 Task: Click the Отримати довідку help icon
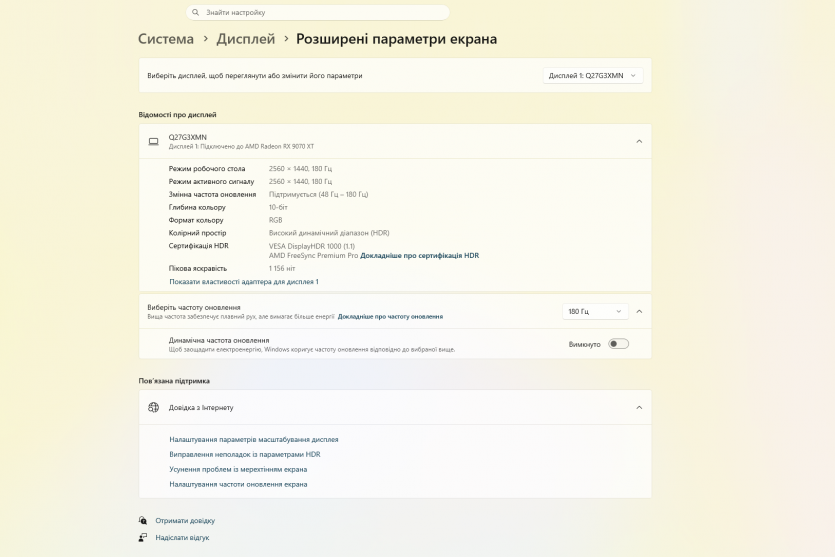(143, 521)
